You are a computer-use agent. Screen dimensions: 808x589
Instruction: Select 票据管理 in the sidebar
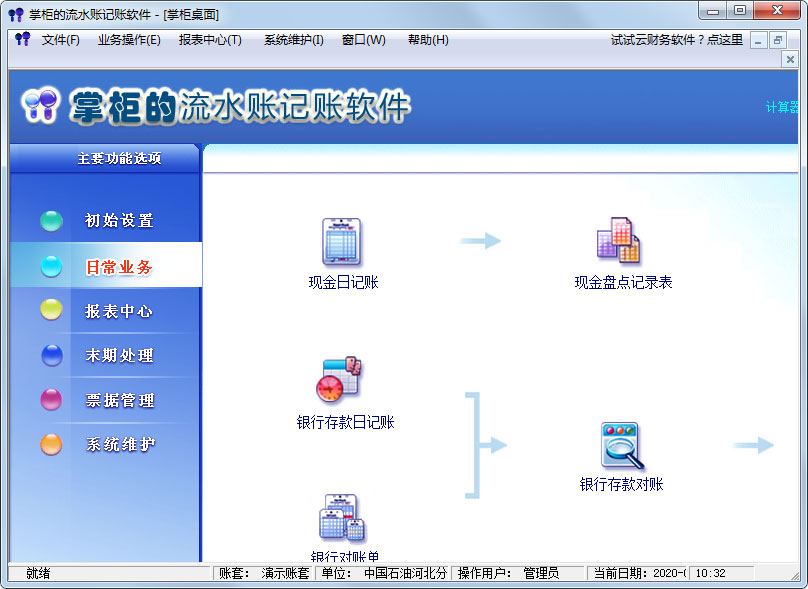coord(120,400)
